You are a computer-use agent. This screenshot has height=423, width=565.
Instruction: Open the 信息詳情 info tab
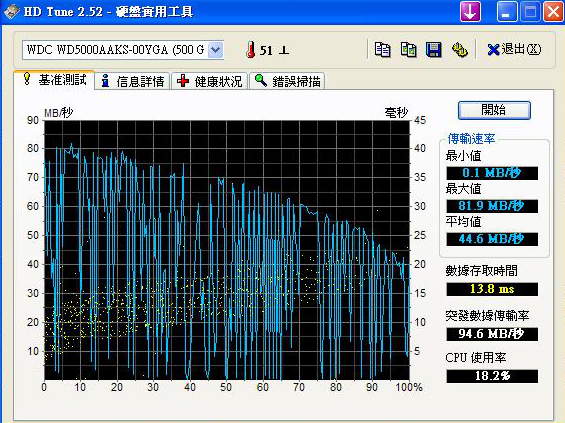[132, 81]
